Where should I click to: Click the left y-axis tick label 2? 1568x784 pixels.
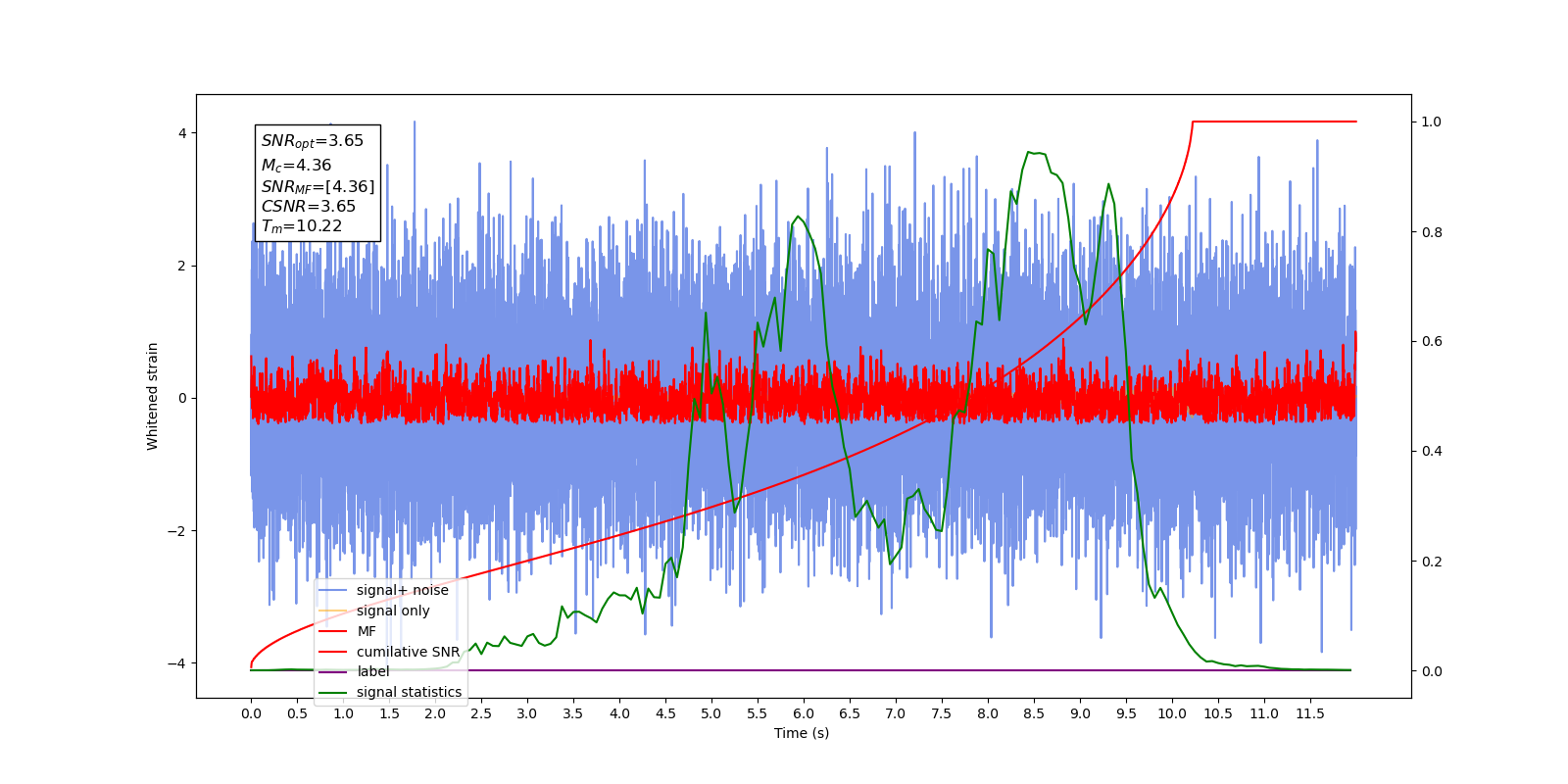(181, 266)
